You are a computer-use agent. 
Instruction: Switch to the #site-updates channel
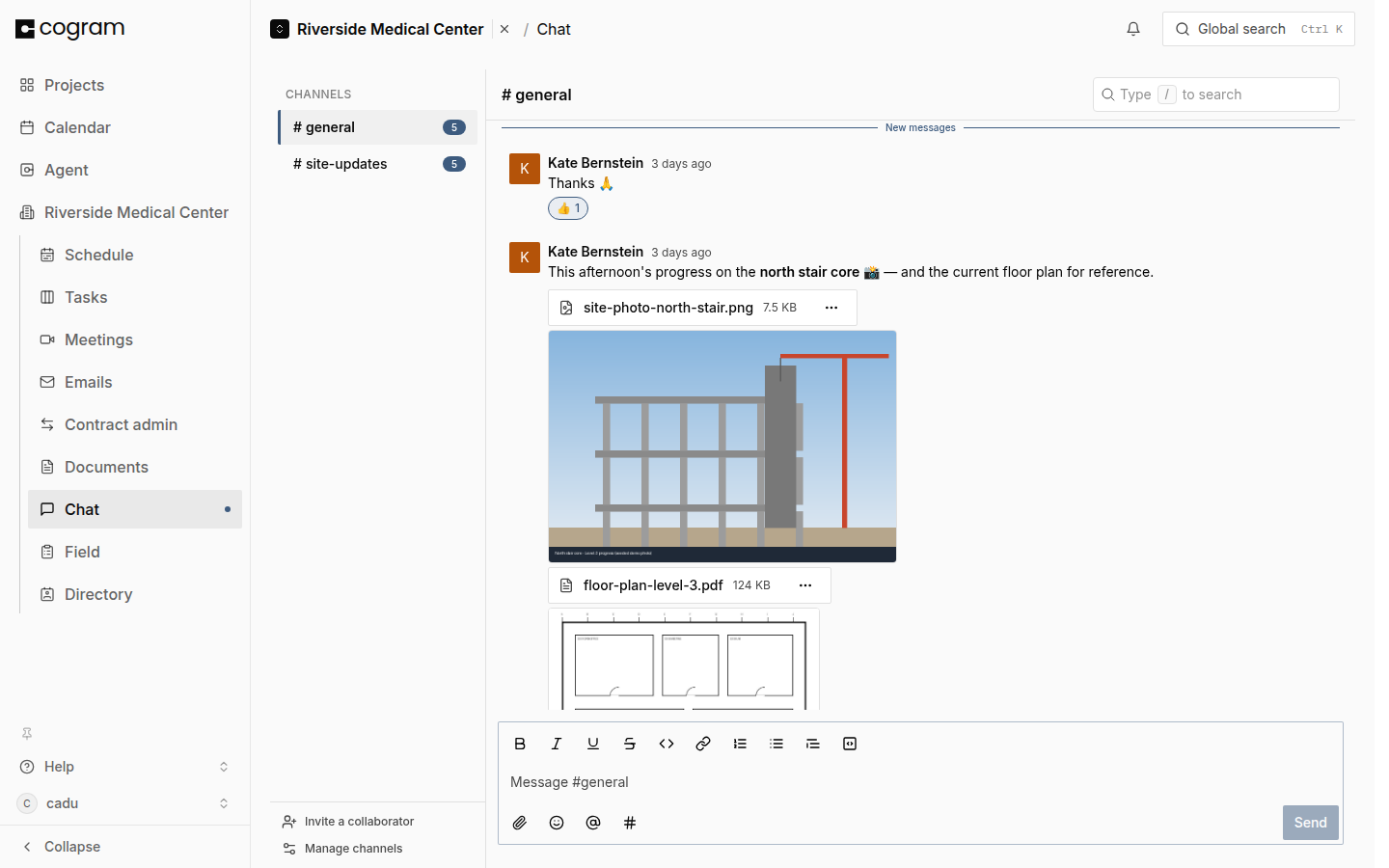(378, 164)
